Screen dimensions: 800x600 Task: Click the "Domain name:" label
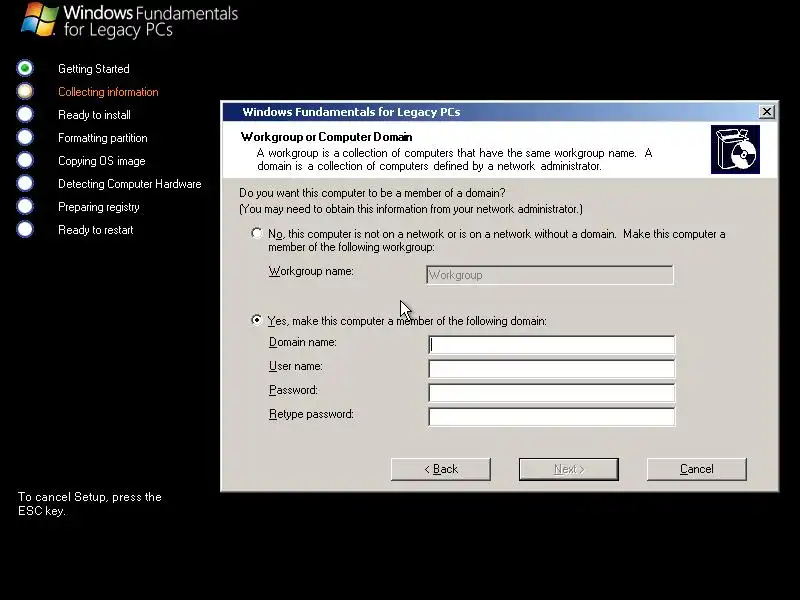click(x=303, y=342)
